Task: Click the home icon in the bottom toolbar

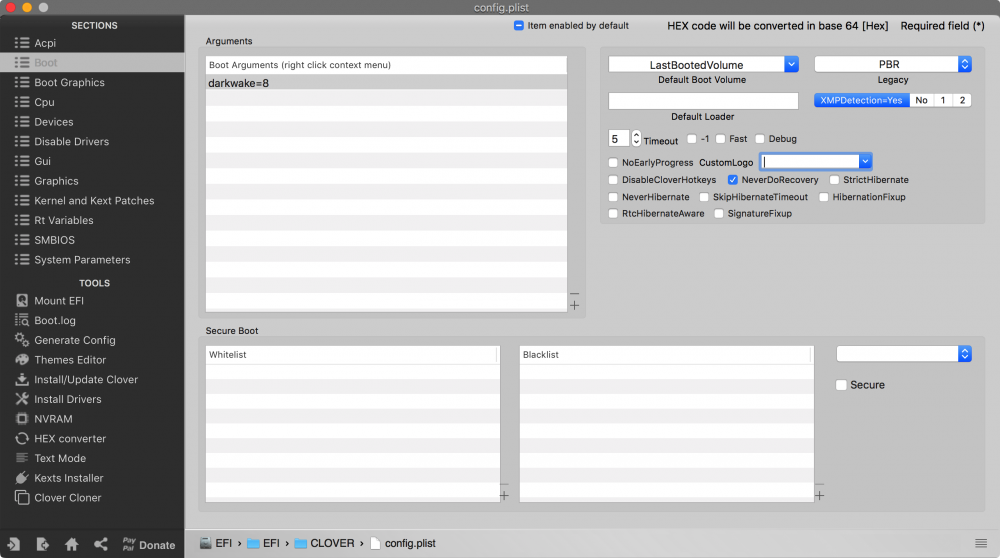Action: click(71, 544)
